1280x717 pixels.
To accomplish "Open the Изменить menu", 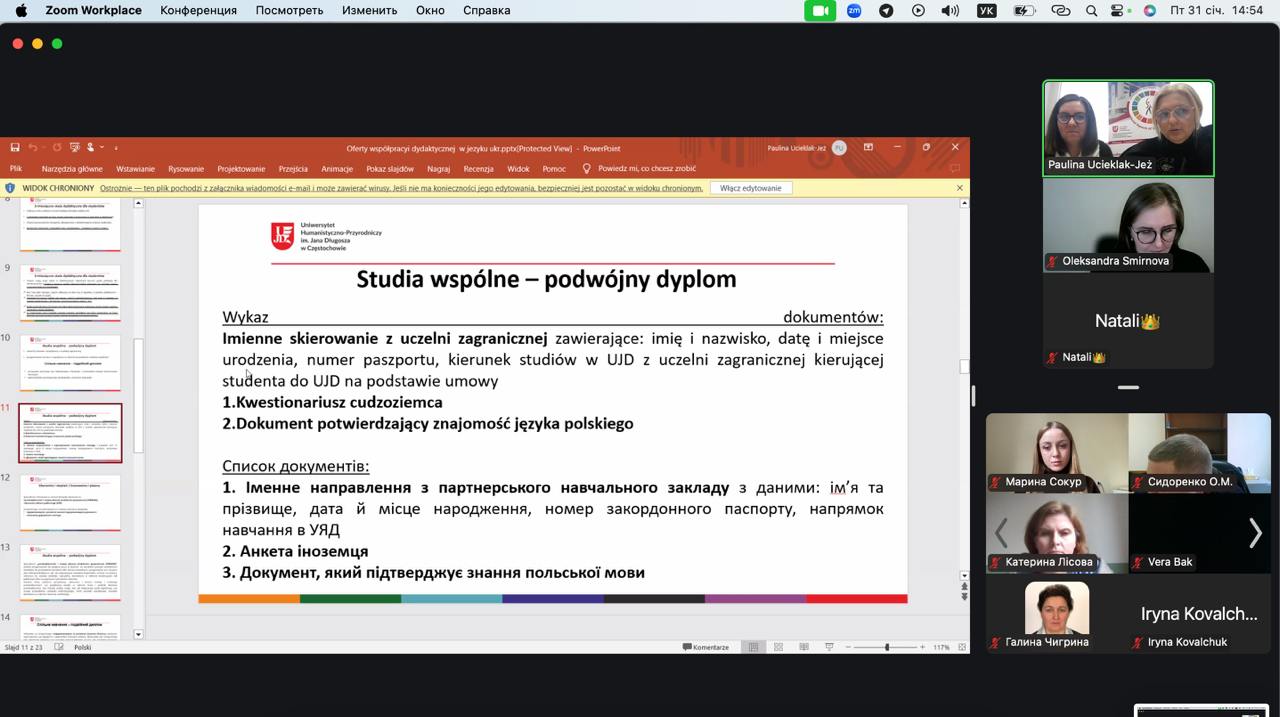I will 370,10.
